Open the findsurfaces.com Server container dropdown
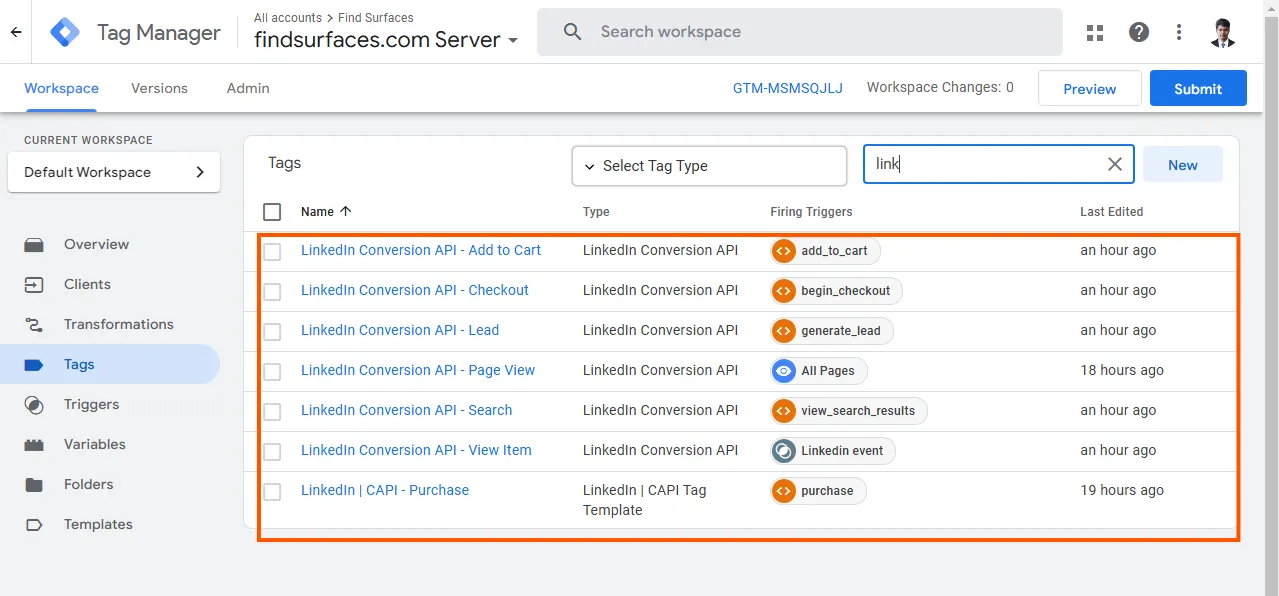Screen dimensions: 1279x596 [x=387, y=40]
